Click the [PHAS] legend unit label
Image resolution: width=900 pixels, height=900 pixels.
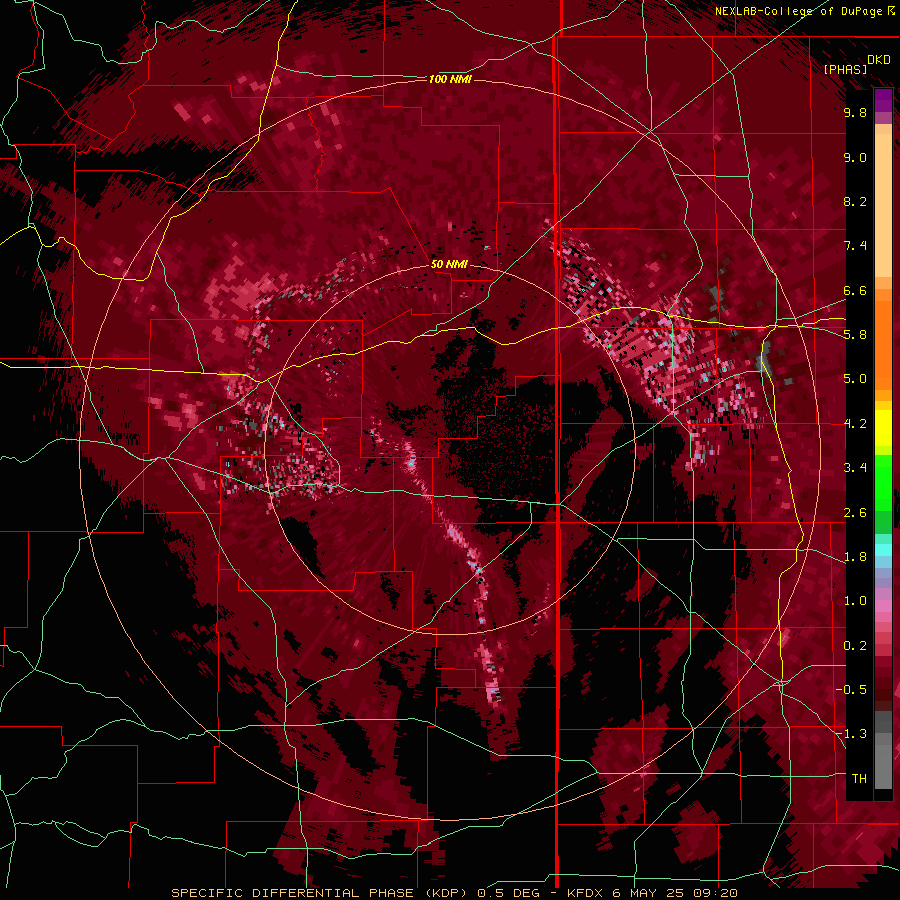(x=845, y=70)
